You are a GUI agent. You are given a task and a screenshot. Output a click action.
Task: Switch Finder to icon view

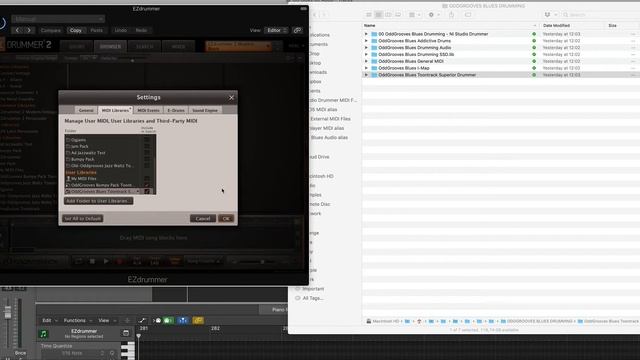click(369, 15)
